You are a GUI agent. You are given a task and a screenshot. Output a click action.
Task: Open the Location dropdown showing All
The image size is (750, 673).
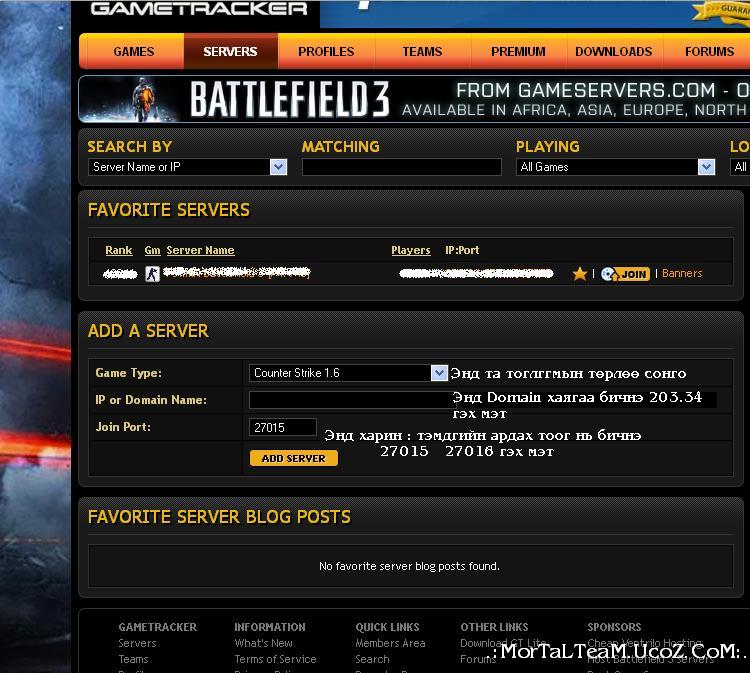740,167
